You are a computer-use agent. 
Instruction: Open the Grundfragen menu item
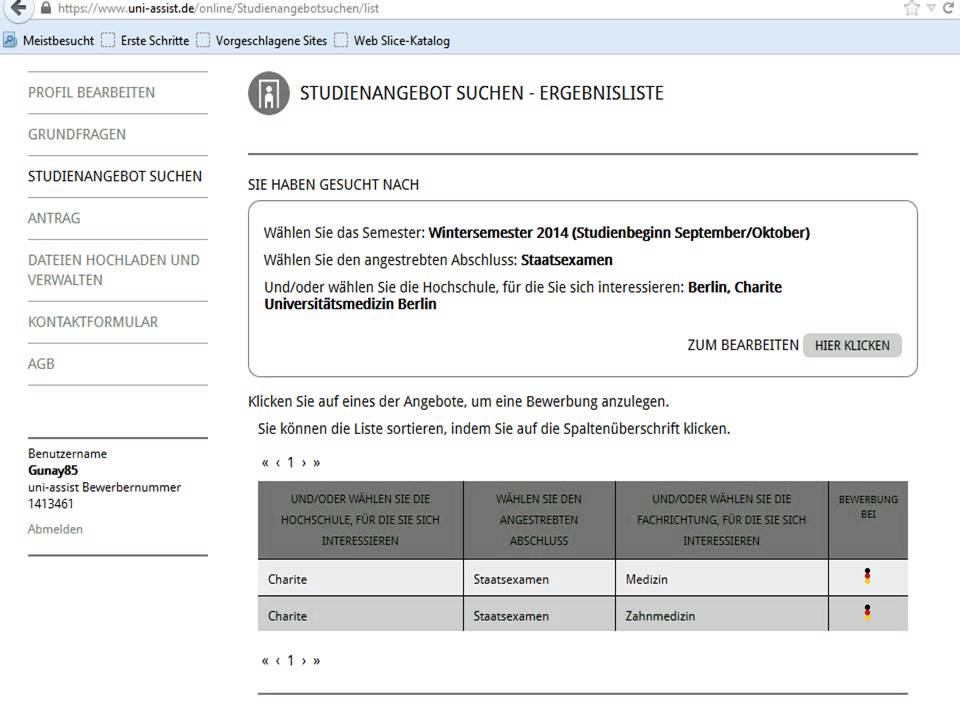coord(77,134)
